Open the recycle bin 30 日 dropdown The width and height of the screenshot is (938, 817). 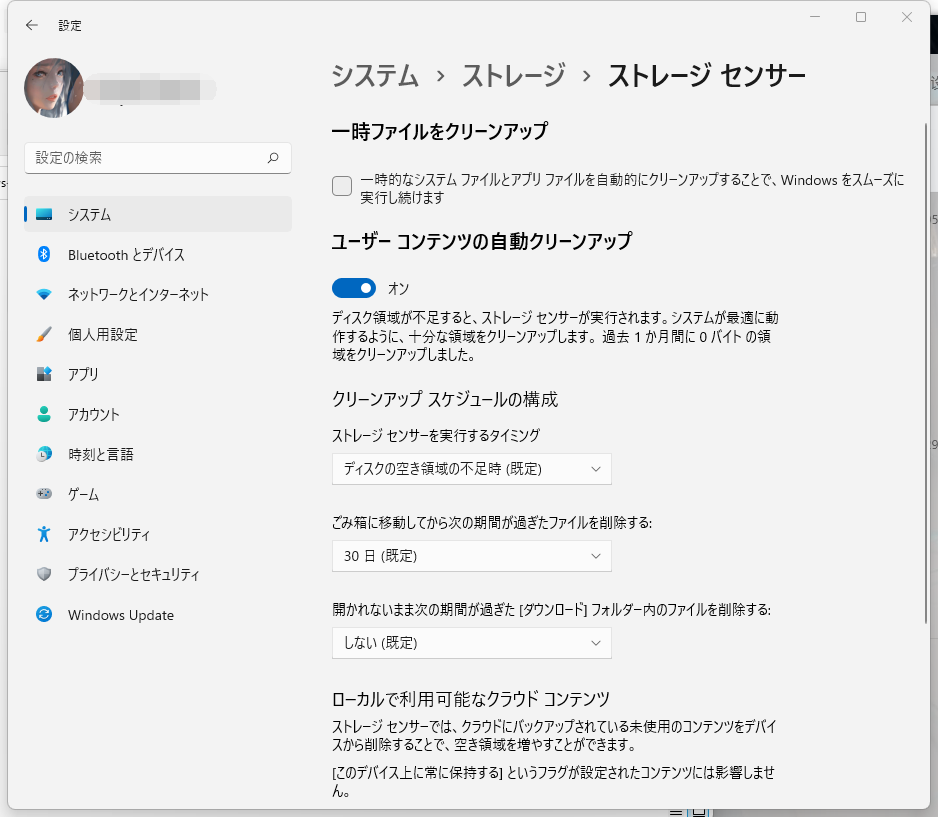click(471, 556)
